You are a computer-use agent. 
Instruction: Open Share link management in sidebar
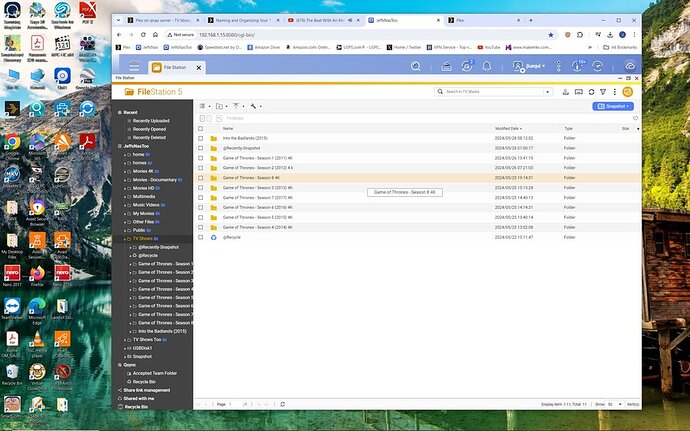147,390
